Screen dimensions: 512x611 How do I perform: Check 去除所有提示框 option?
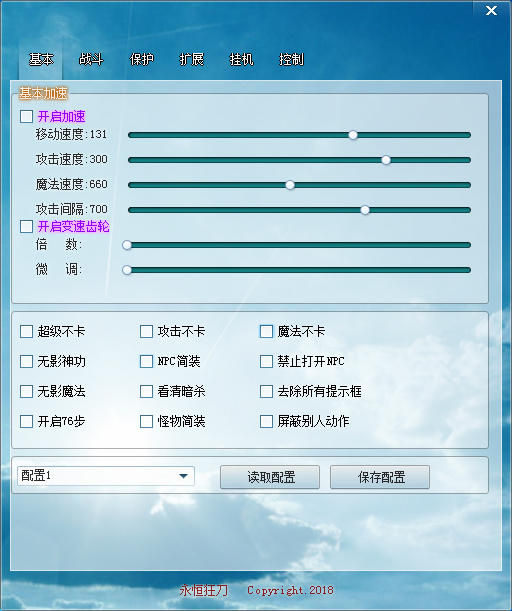tap(266, 392)
